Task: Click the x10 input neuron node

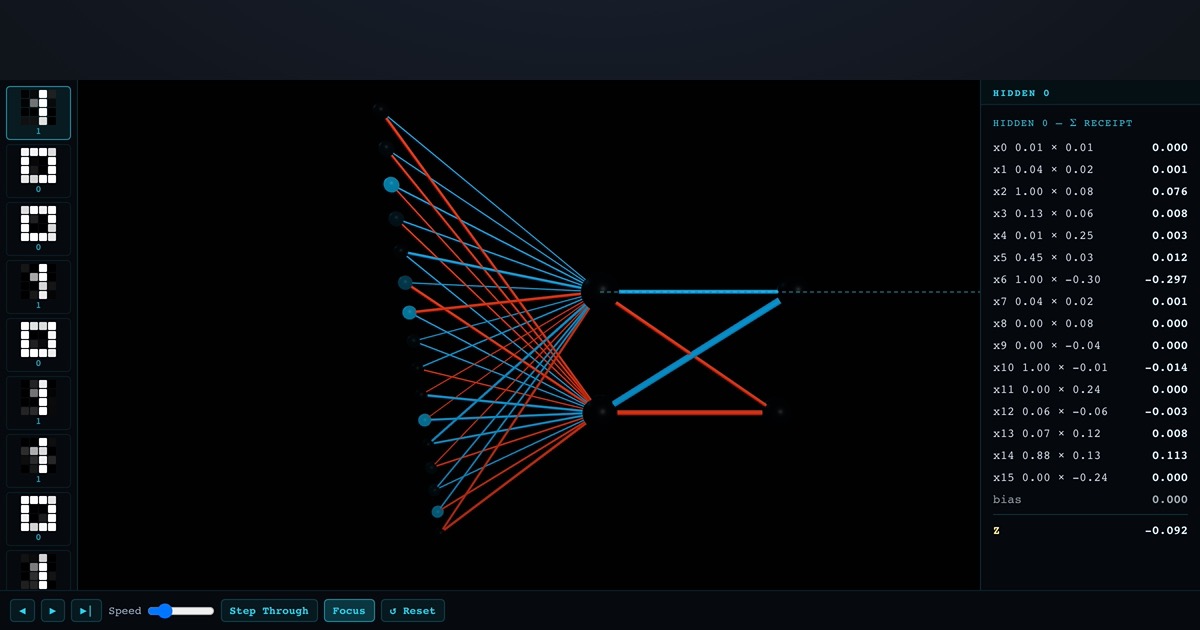Action: click(425, 420)
